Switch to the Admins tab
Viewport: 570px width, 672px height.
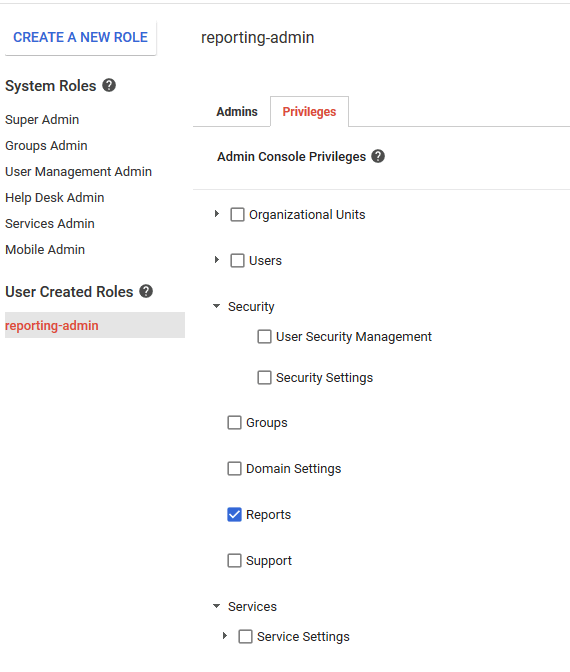237,112
